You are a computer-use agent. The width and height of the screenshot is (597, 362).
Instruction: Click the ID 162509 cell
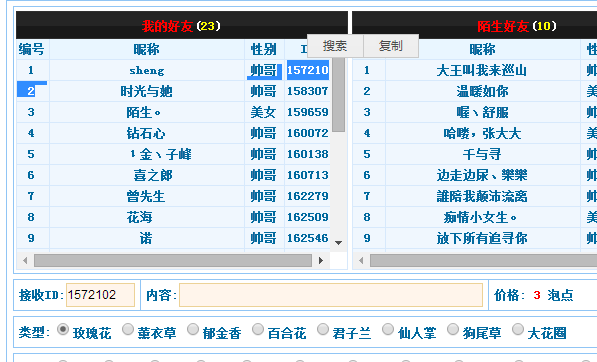click(308, 217)
